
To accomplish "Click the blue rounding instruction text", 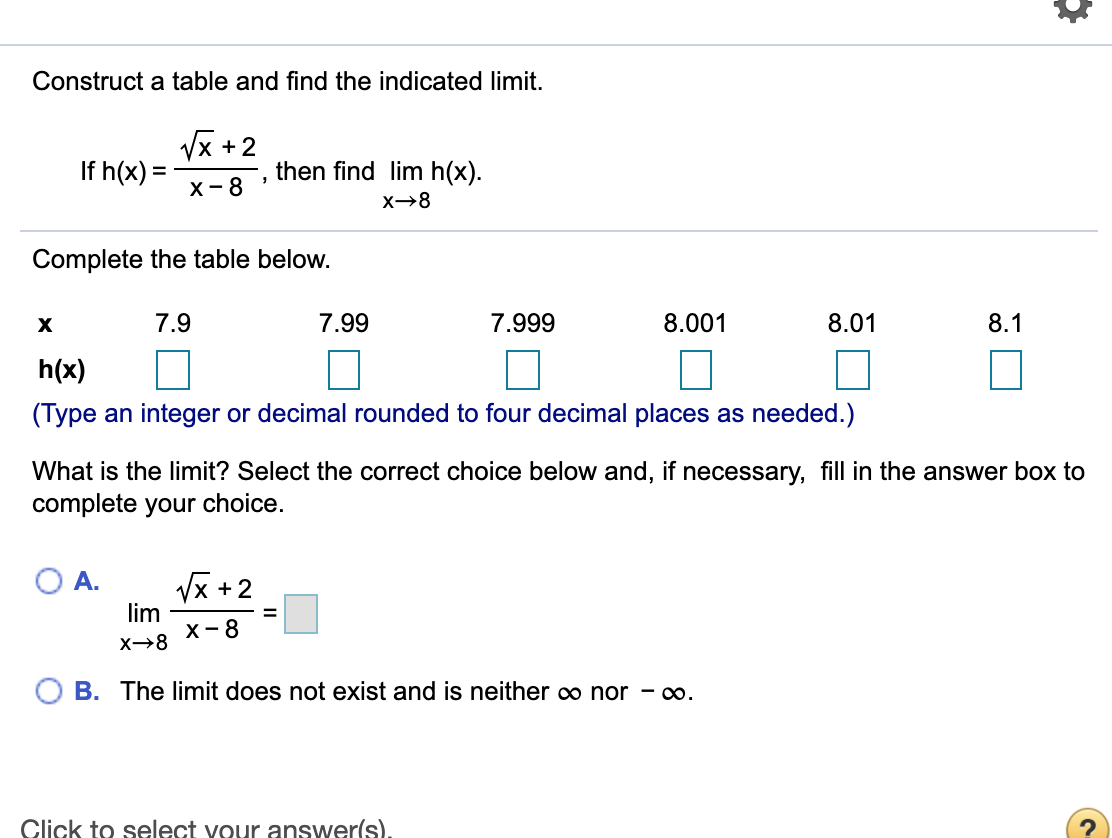I will tap(443, 413).
